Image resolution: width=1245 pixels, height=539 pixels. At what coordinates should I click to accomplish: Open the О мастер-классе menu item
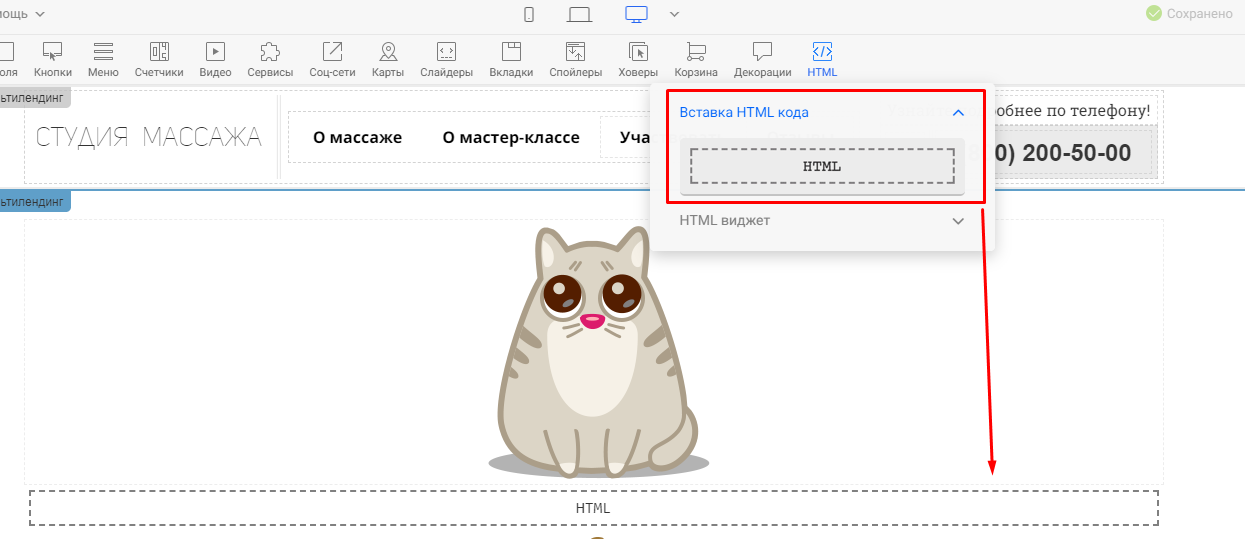[511, 137]
